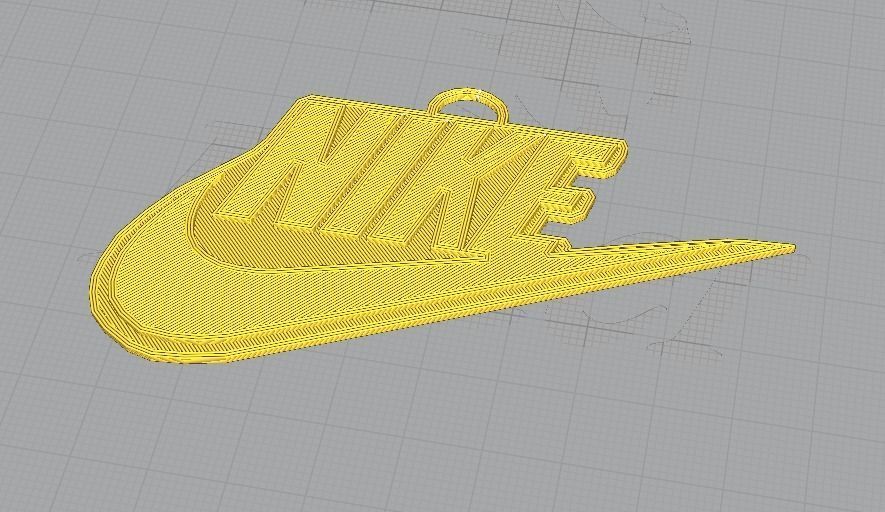Select the keyring loop atop the model
885x512 pixels.
tap(468, 106)
